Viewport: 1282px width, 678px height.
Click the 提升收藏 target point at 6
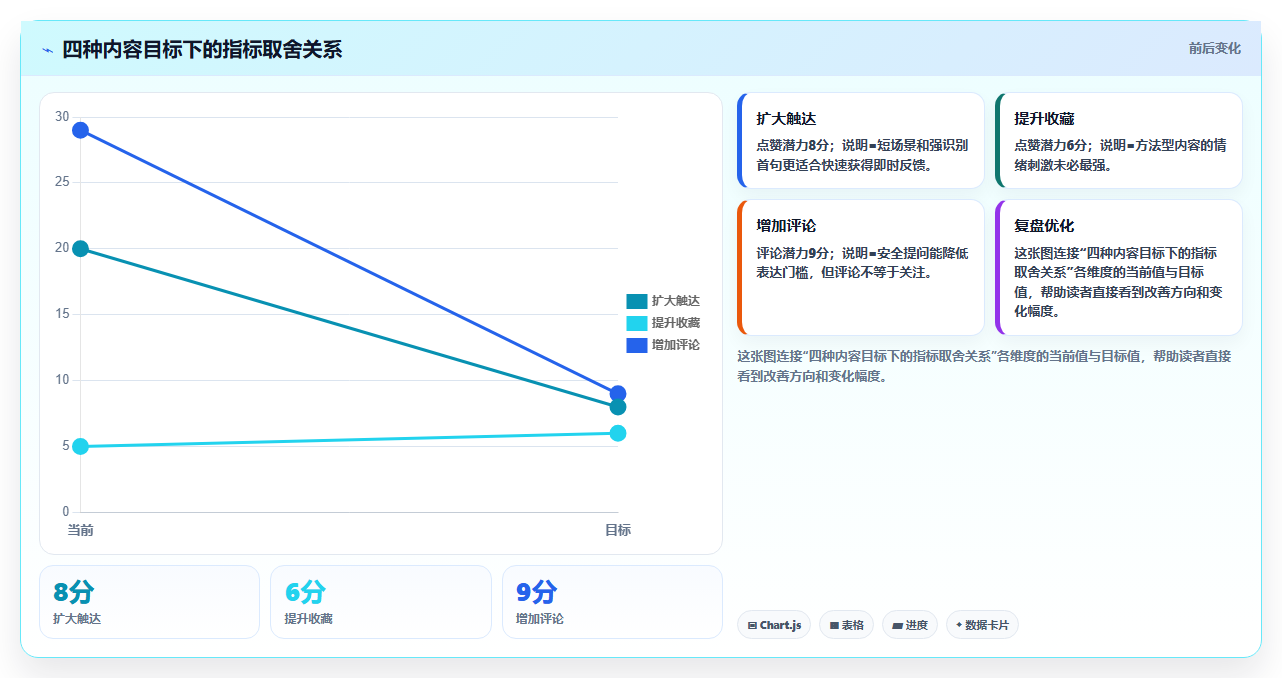pyautogui.click(x=618, y=433)
